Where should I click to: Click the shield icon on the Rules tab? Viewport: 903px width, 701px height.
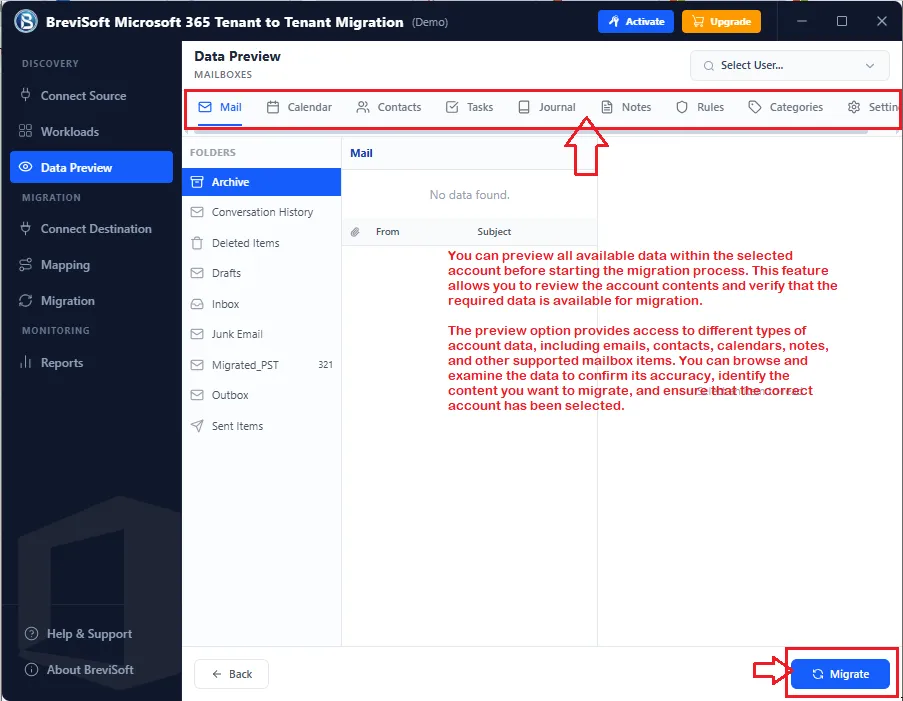point(682,107)
